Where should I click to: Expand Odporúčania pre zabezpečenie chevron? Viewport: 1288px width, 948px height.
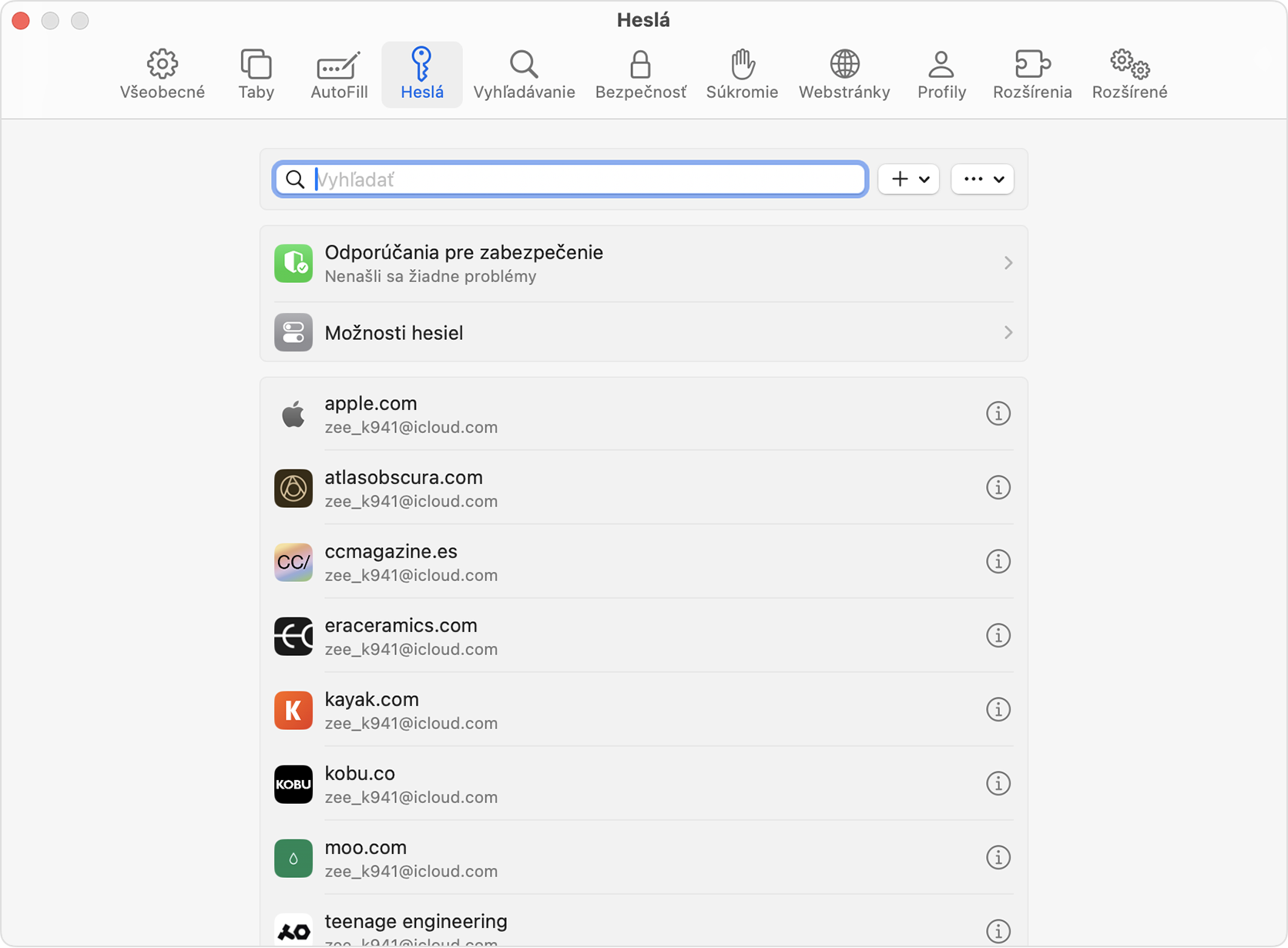(x=1008, y=263)
